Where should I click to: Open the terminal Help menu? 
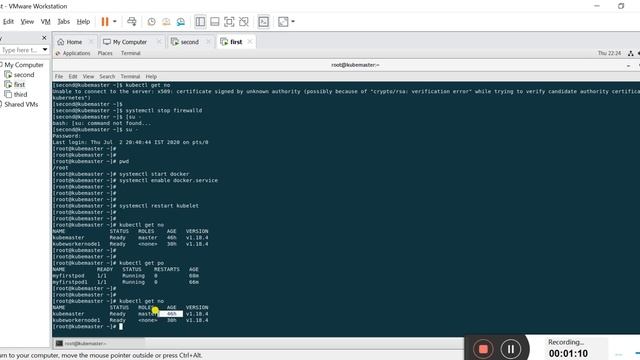pyautogui.click(x=151, y=76)
